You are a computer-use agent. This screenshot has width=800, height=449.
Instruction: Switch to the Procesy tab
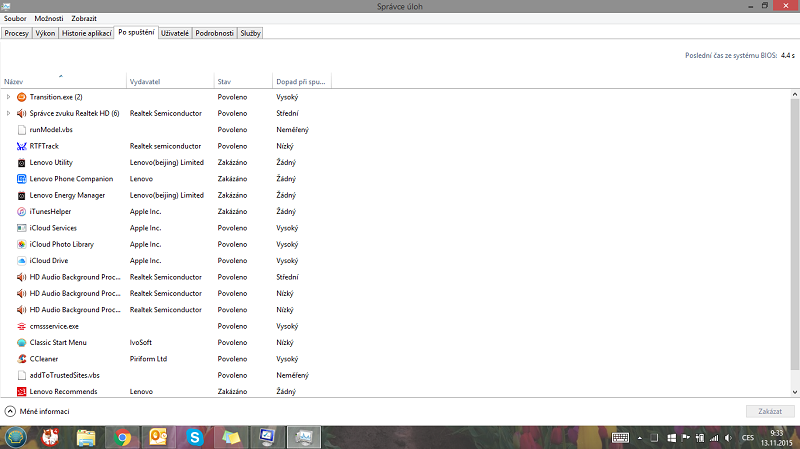(x=16, y=33)
